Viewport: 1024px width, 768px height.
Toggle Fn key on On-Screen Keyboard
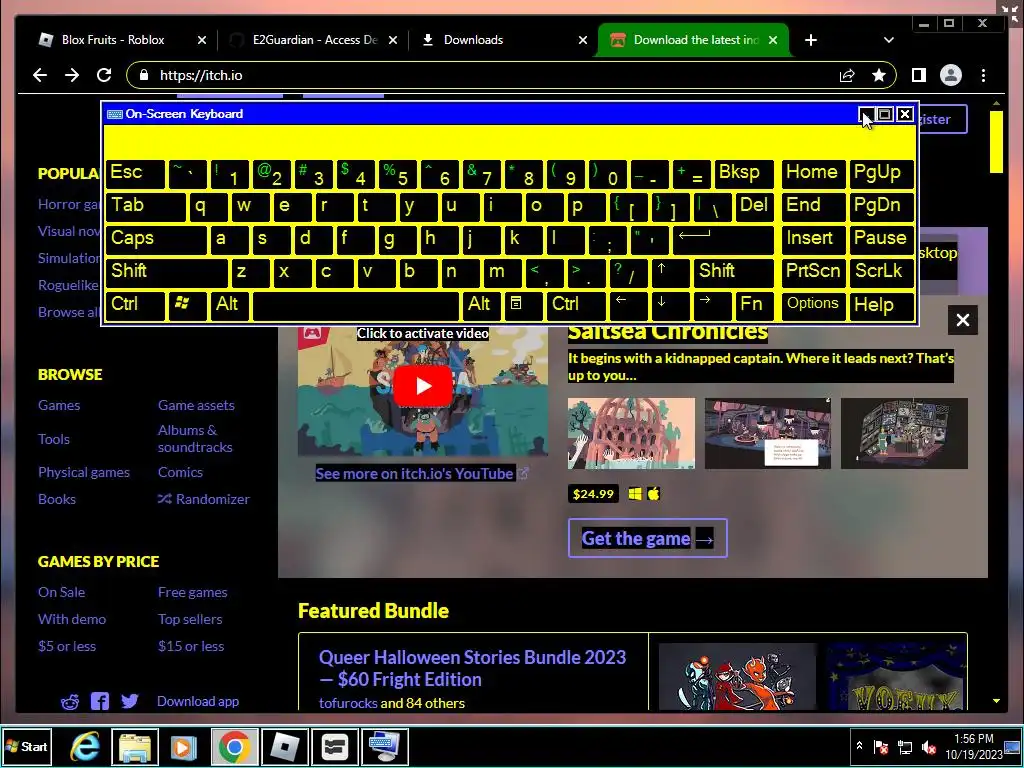pos(754,304)
